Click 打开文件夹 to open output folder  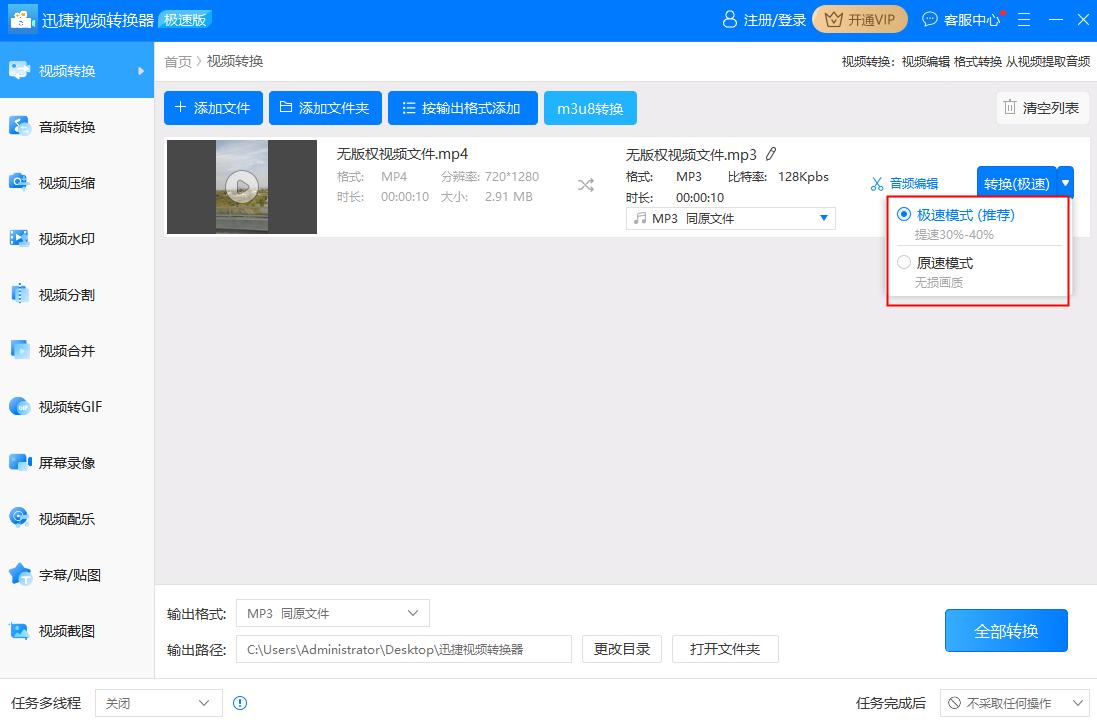[x=725, y=649]
